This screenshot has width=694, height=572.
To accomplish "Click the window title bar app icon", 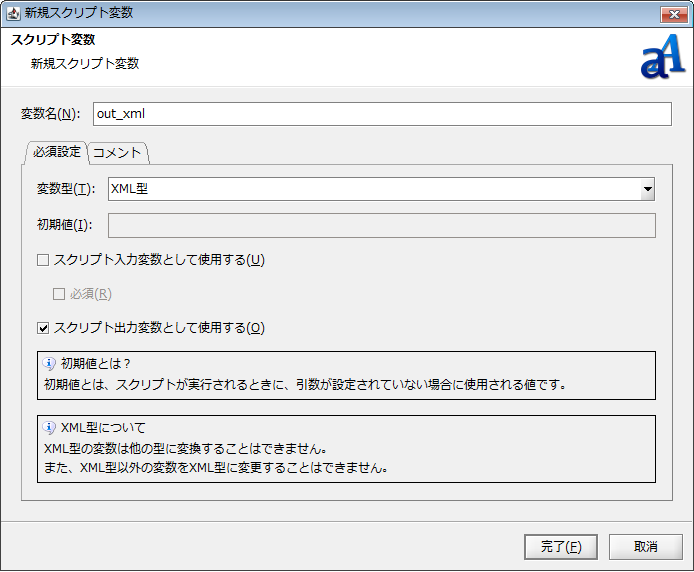I will pos(13,13).
